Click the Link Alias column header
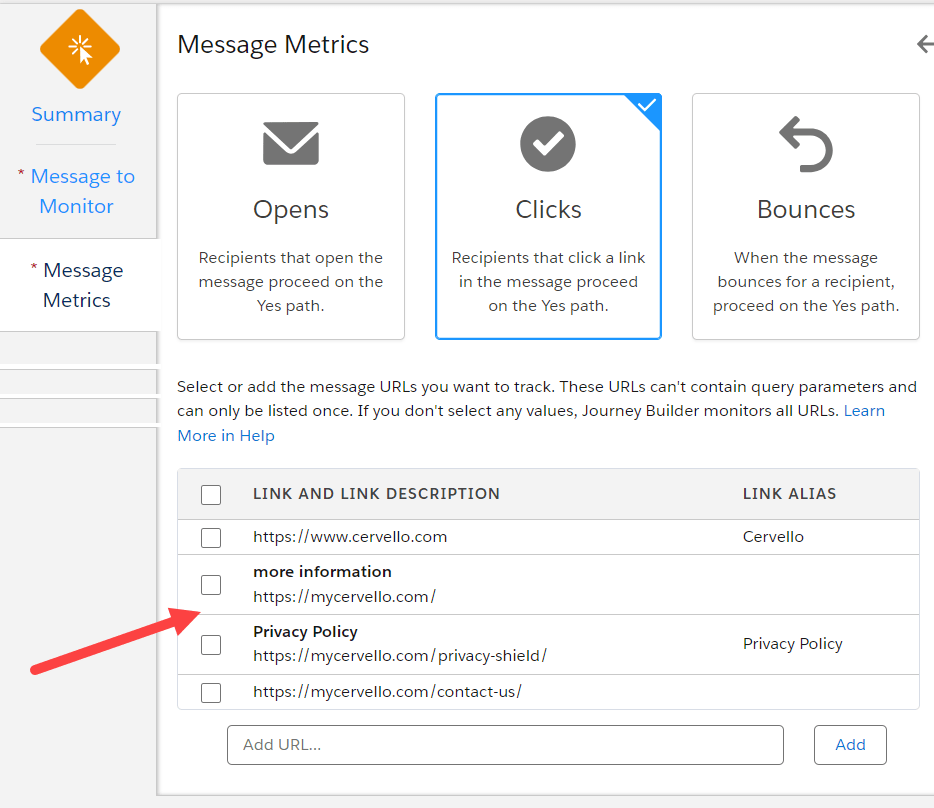The width and height of the screenshot is (934, 808). click(789, 494)
